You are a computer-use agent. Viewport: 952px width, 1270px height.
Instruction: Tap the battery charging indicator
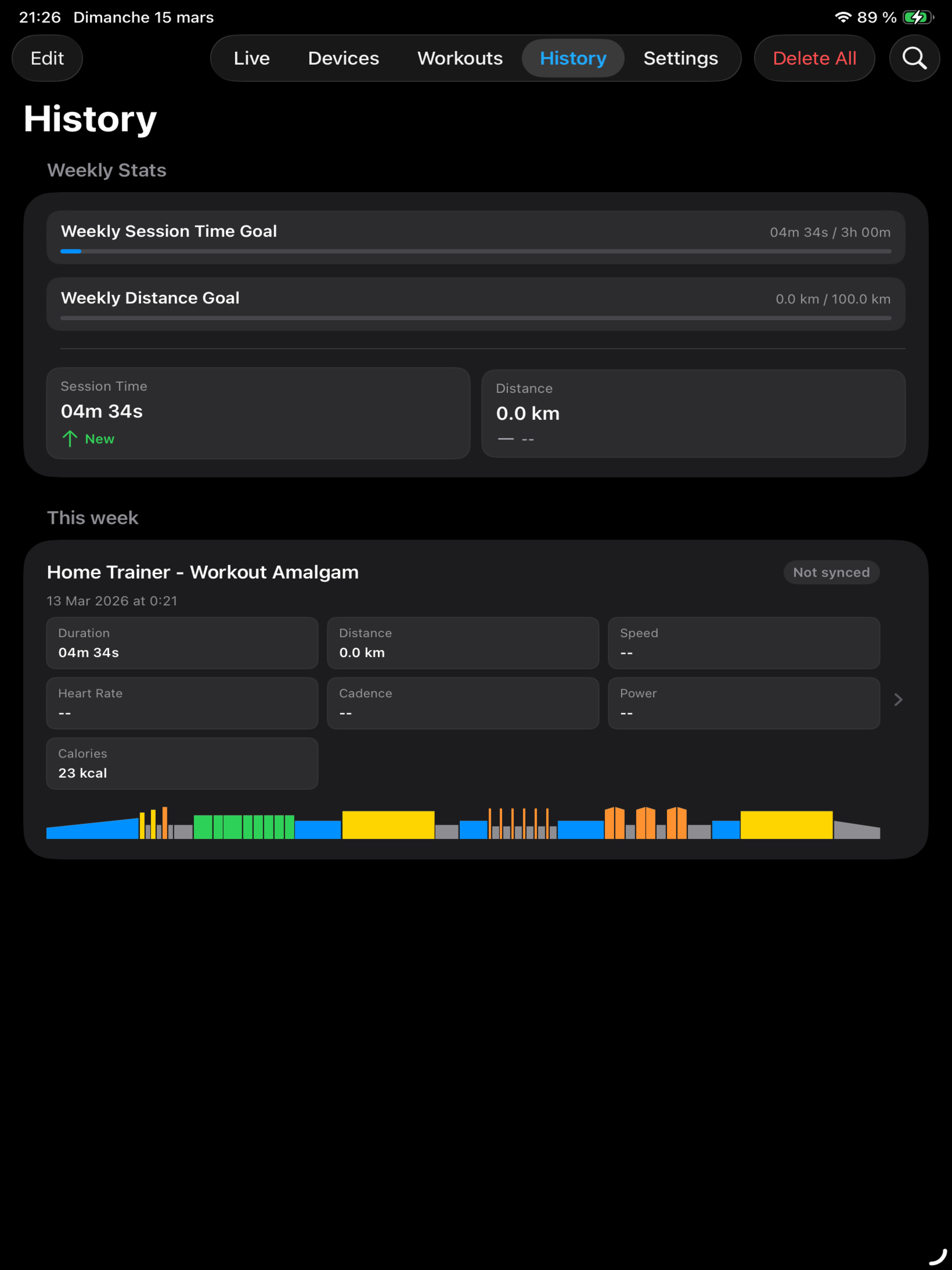tap(918, 17)
